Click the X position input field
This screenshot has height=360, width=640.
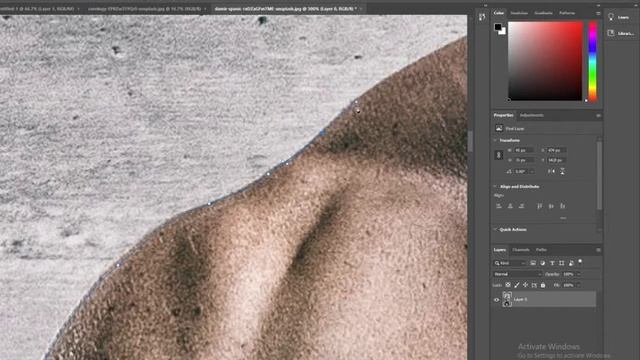coord(556,150)
